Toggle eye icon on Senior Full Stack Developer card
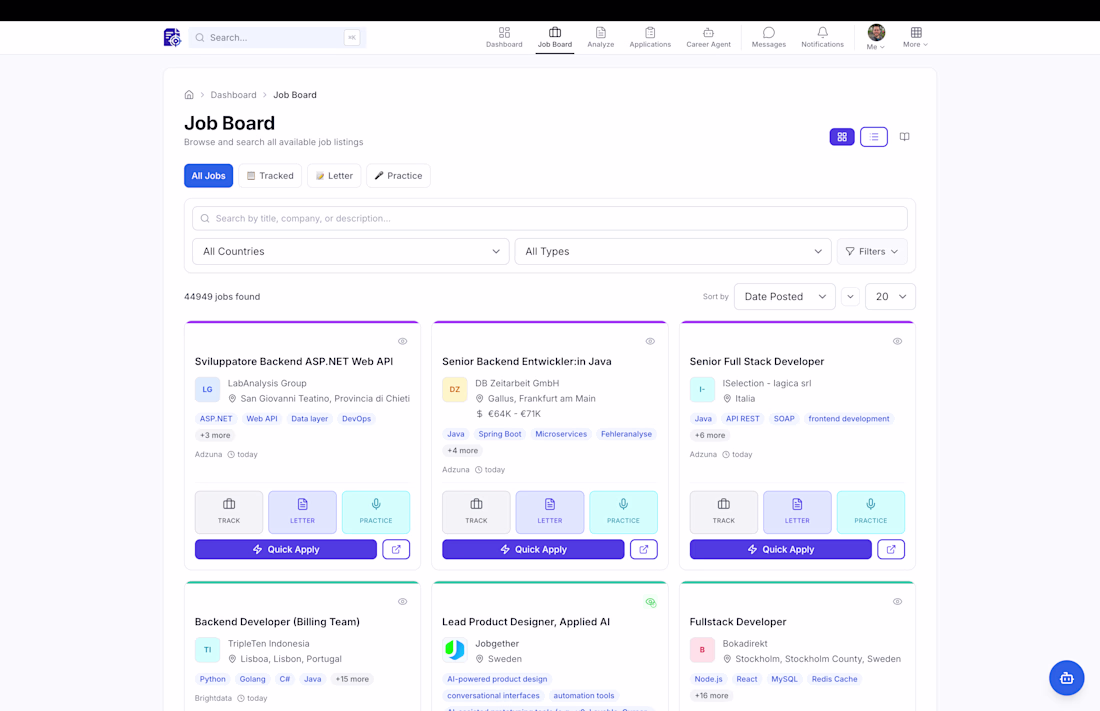Image resolution: width=1100 pixels, height=711 pixels. 897,341
